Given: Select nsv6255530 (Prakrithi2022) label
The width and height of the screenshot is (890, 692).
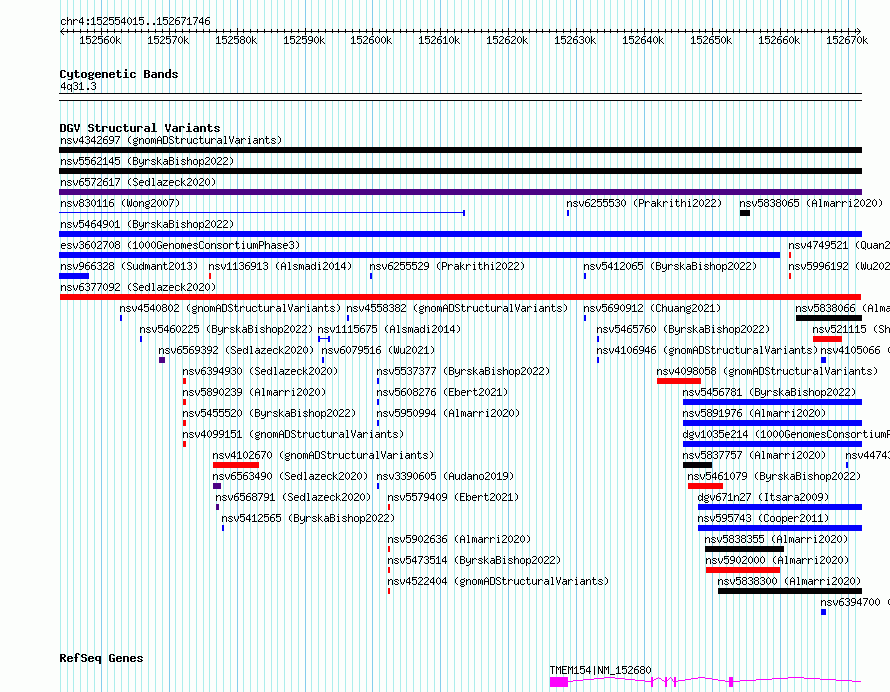Looking at the screenshot, I should pos(644,203).
